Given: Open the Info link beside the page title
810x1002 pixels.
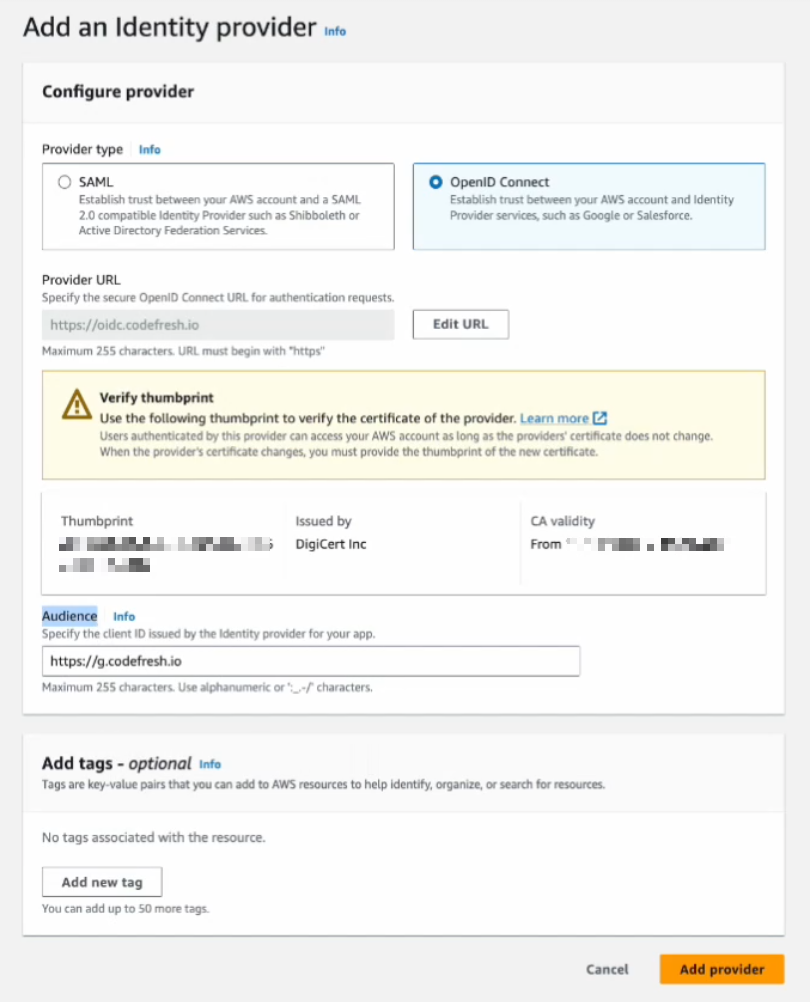Looking at the screenshot, I should [335, 31].
